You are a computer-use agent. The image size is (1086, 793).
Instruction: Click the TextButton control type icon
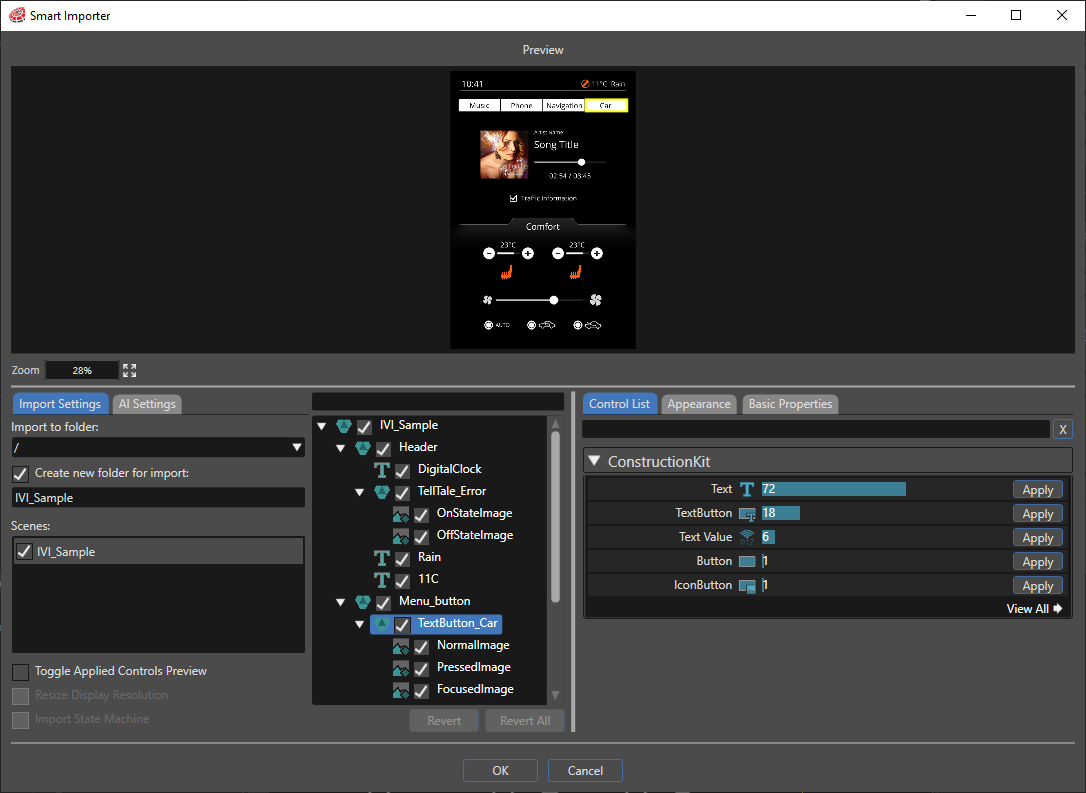click(747, 514)
